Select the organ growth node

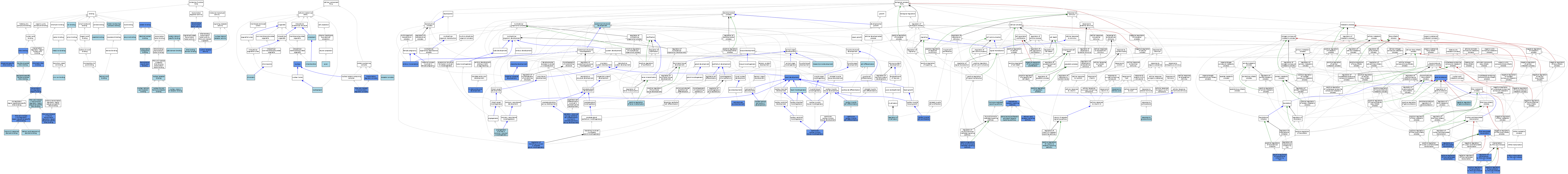click(x=856, y=37)
